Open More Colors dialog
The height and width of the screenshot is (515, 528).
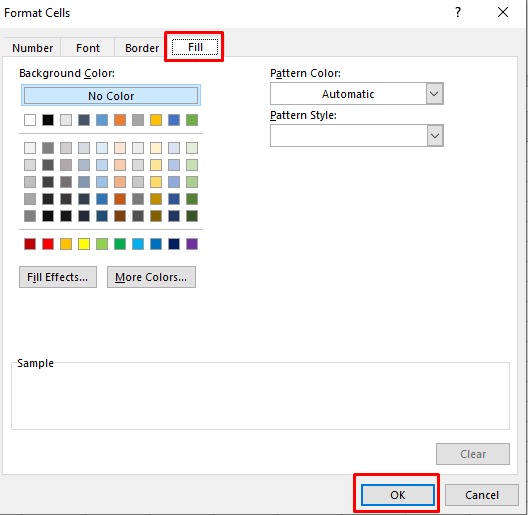151,277
